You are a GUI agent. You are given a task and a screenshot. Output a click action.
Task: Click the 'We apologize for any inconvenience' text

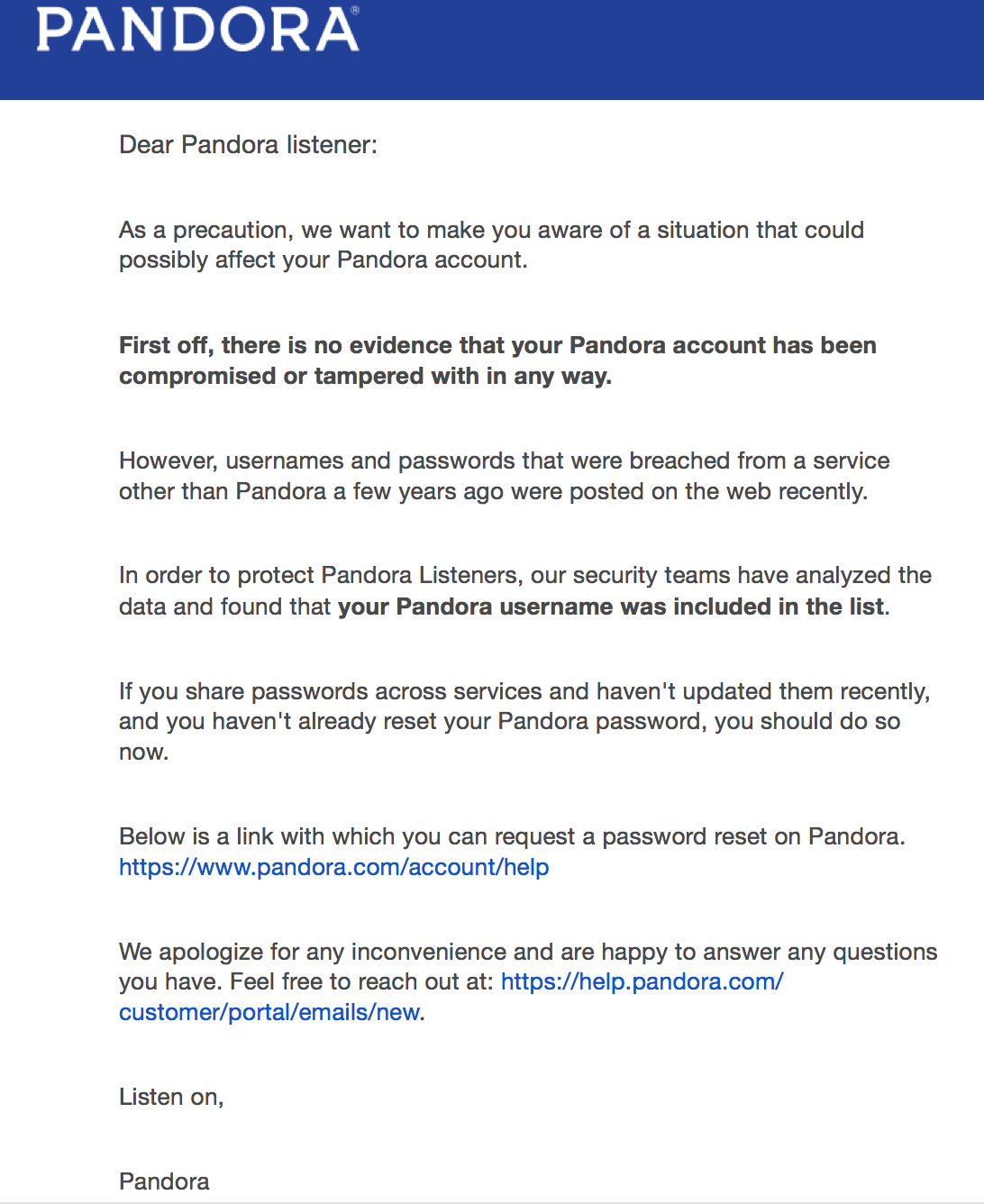click(527, 952)
